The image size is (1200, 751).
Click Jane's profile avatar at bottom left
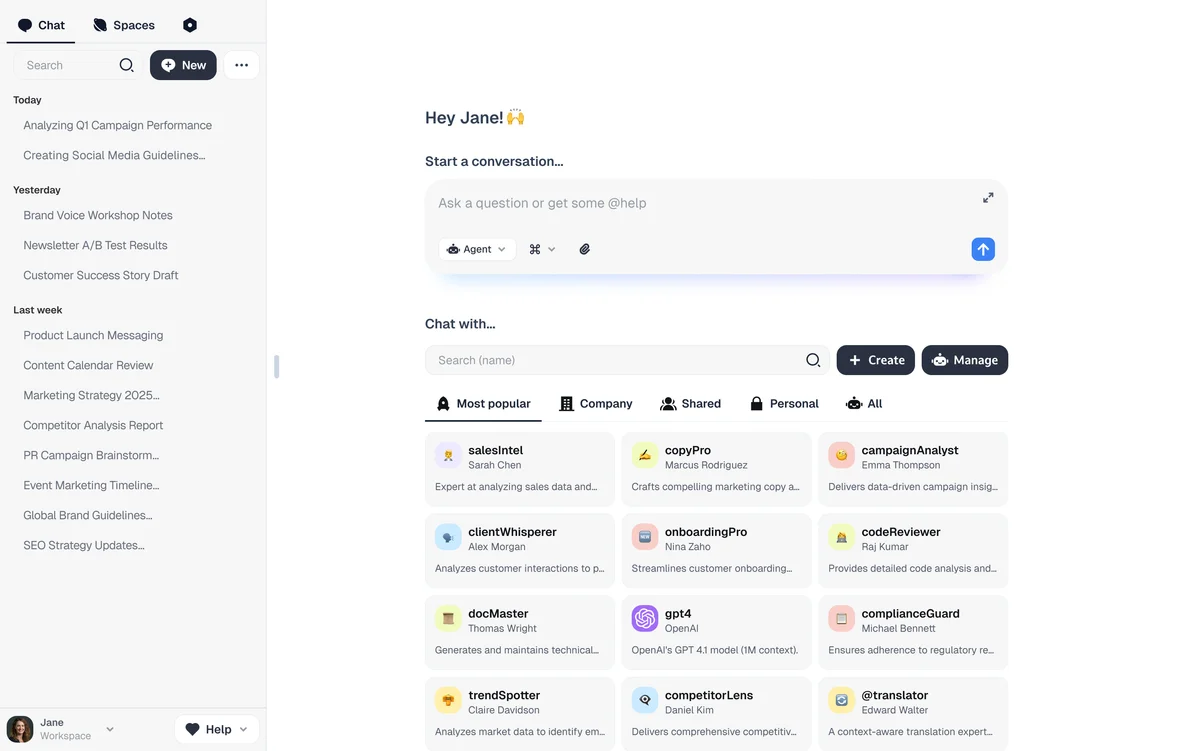coord(19,728)
